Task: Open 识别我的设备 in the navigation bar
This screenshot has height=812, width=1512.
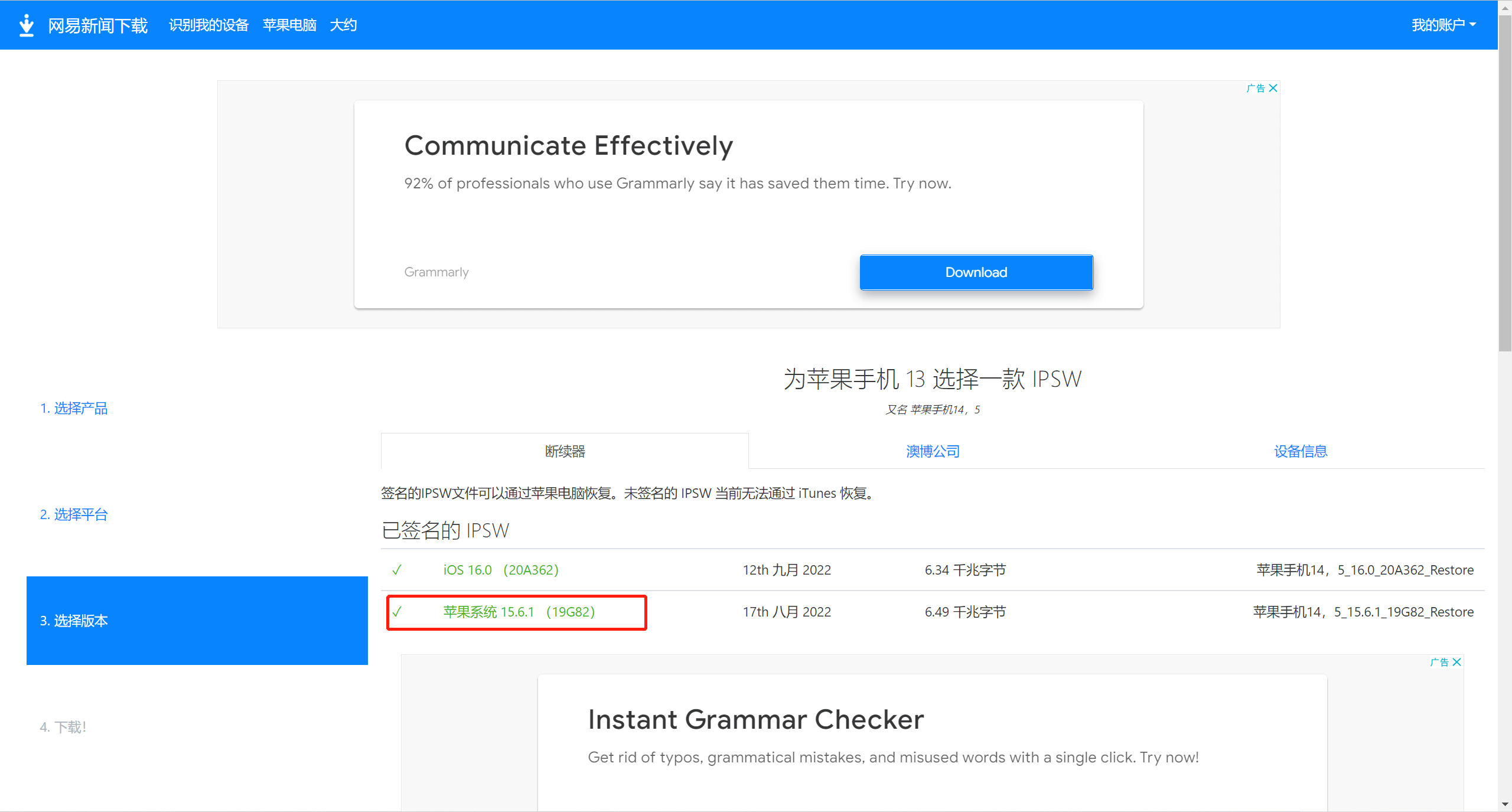Action: tap(208, 25)
